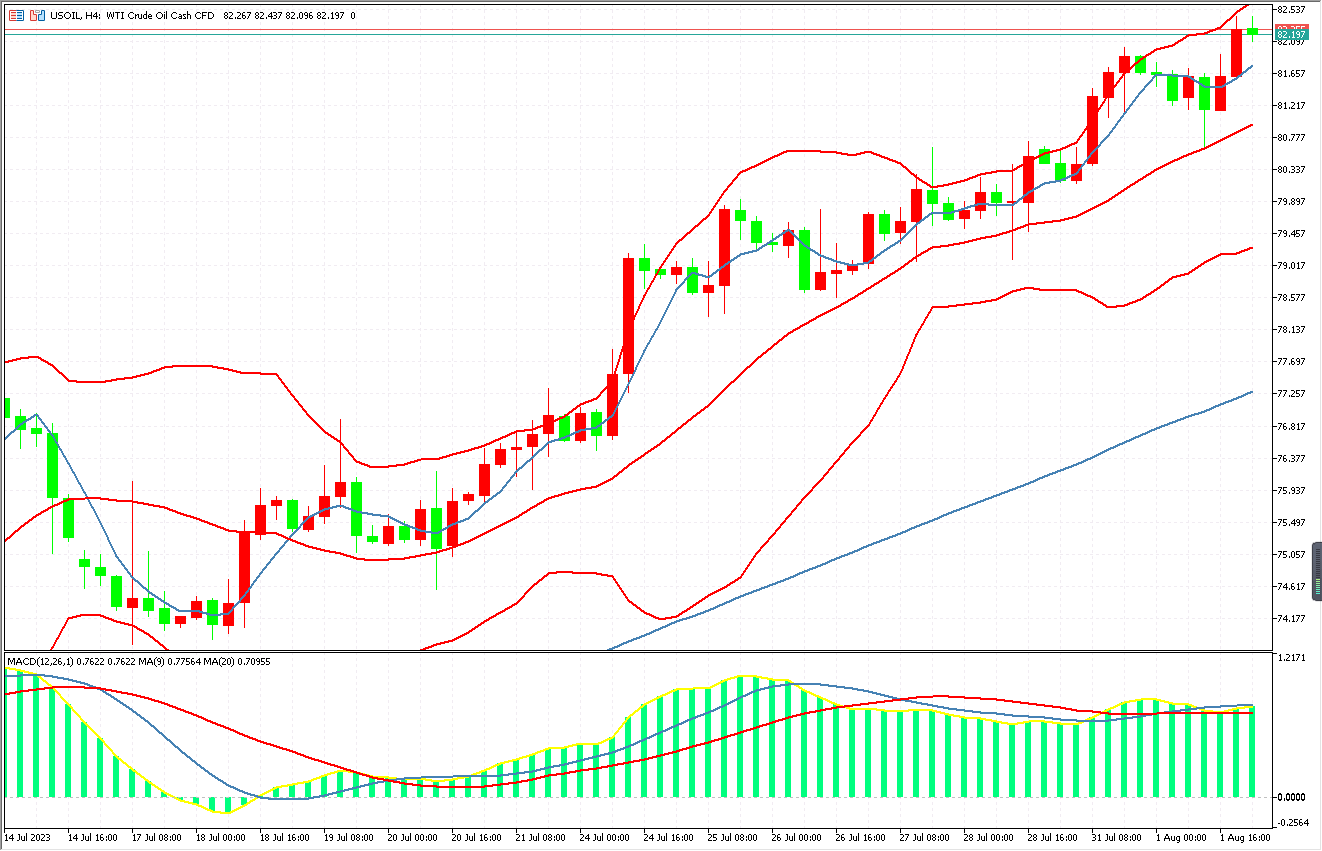
Task: Click the 82.537 price scale label
Action: [x=1289, y=9]
